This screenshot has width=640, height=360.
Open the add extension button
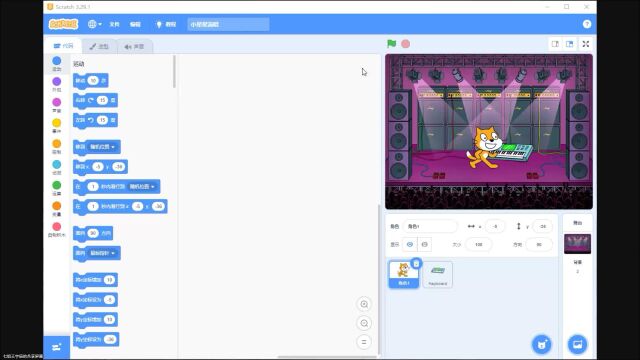(56, 347)
